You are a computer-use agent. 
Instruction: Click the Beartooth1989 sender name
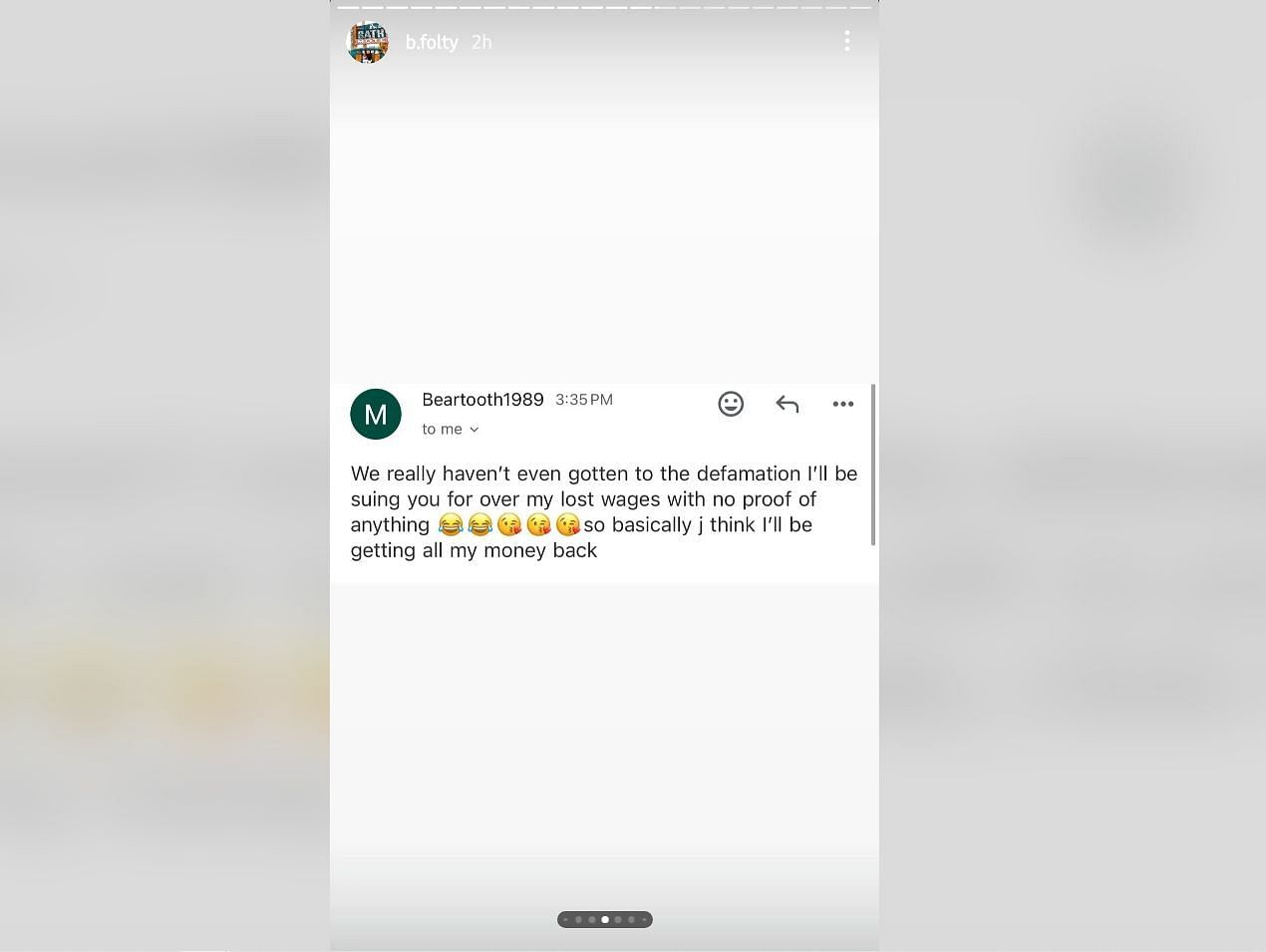click(482, 399)
